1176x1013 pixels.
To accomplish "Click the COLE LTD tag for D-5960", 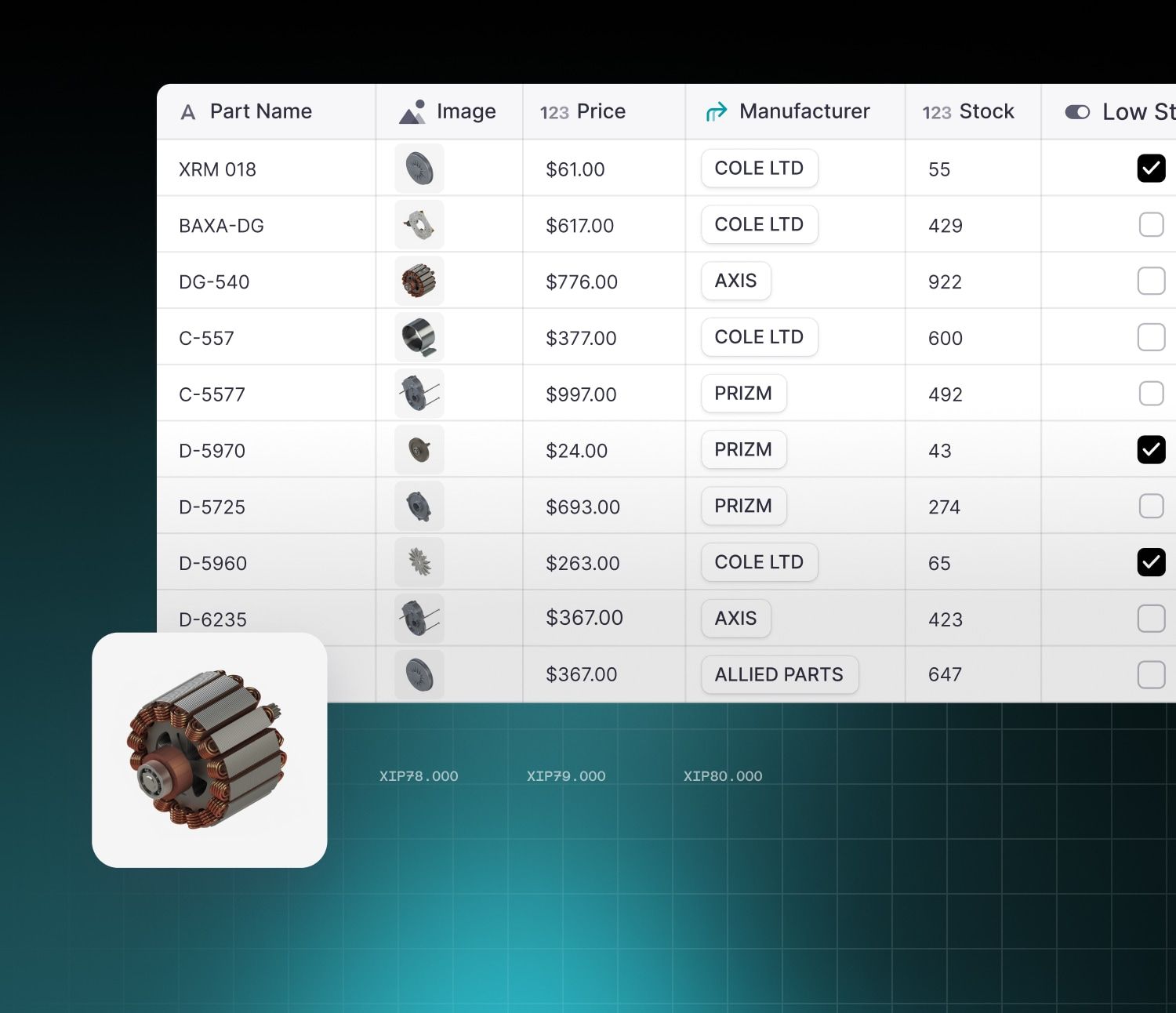I will [758, 562].
